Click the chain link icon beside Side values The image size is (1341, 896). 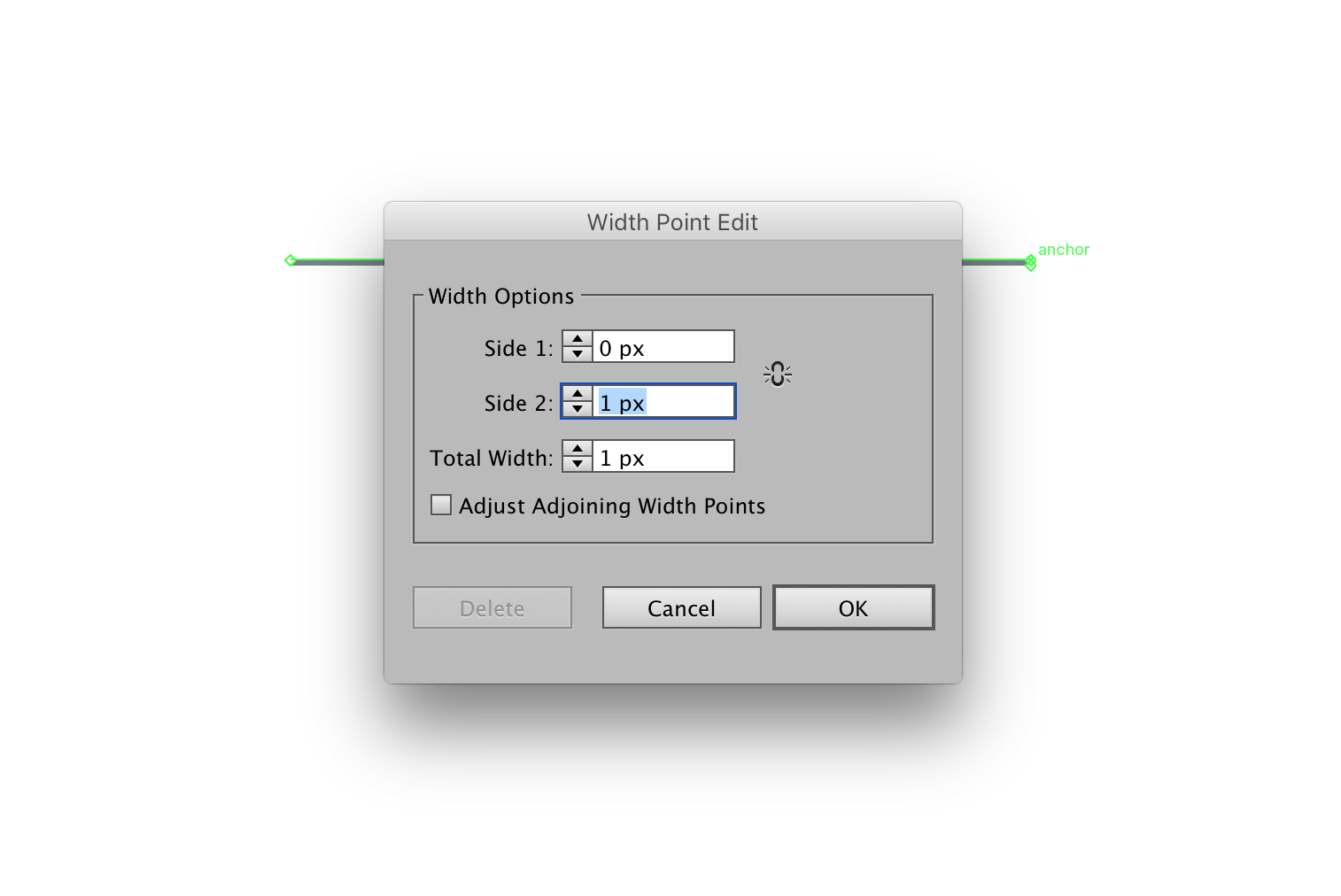(x=777, y=374)
